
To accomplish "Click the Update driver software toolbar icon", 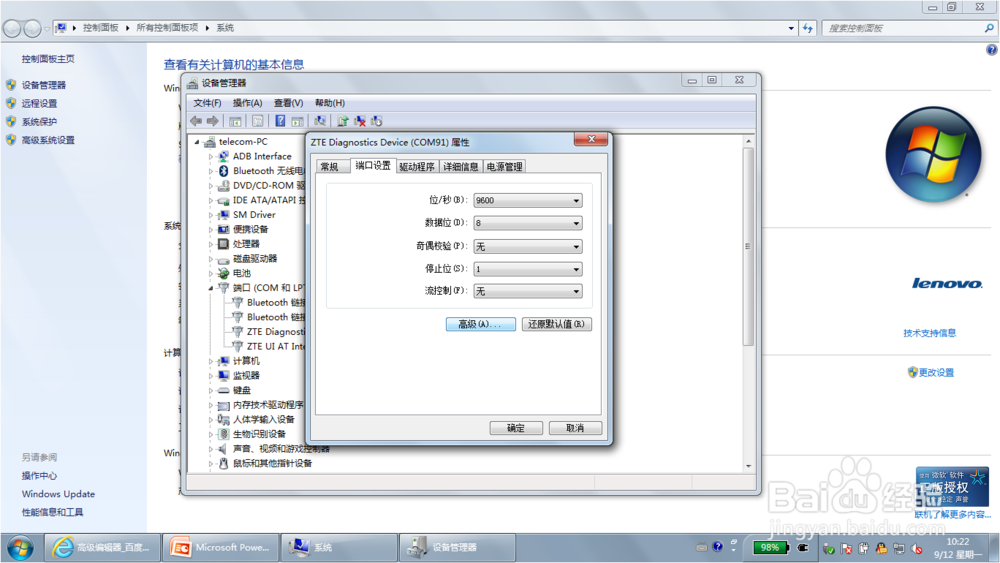I will click(x=343, y=121).
